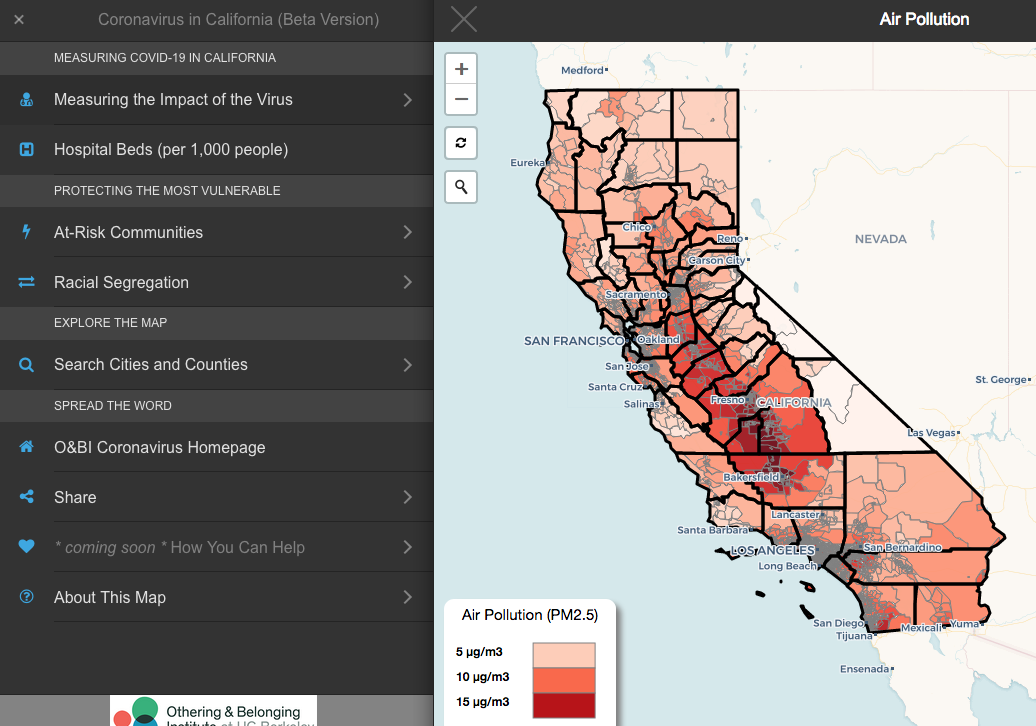Screen dimensions: 1036x726
Task: Click the EXPLORE THE MAP section header
Action: point(110,323)
